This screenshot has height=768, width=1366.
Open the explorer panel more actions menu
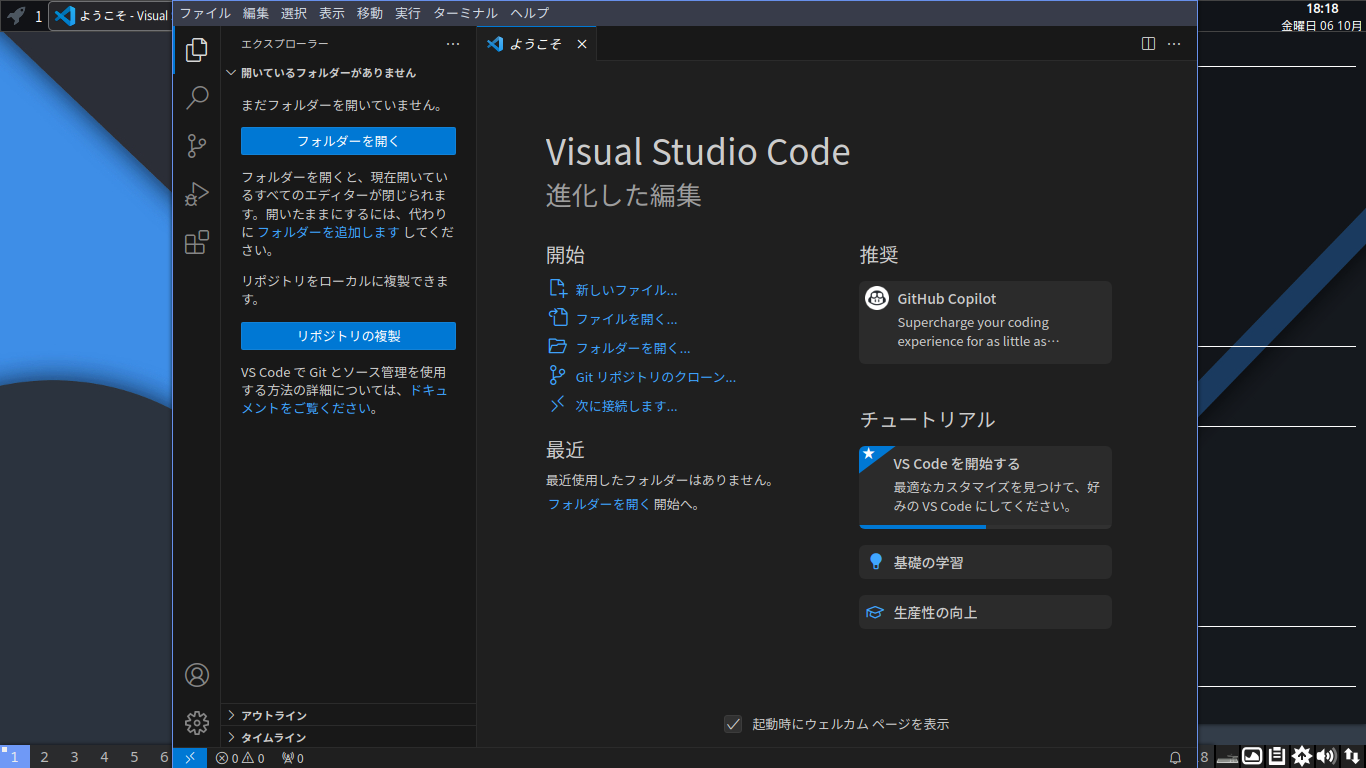pos(453,44)
